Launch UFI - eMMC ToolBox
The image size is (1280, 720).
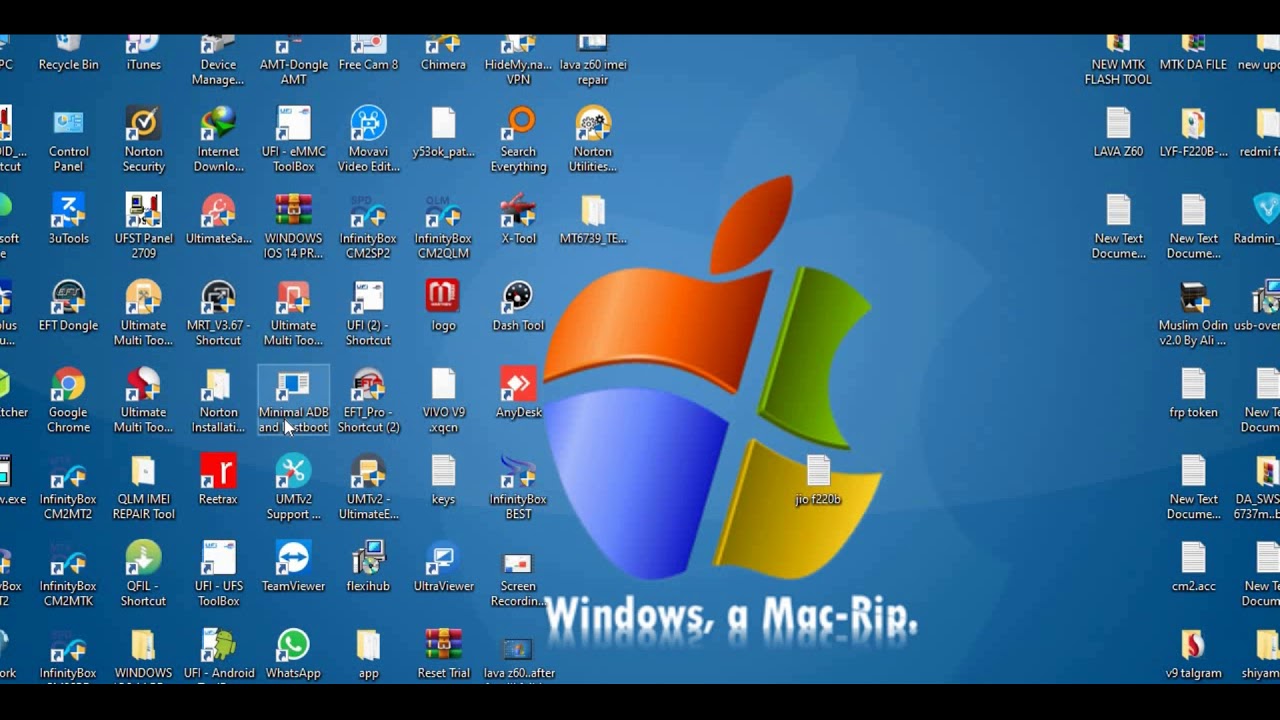click(293, 140)
